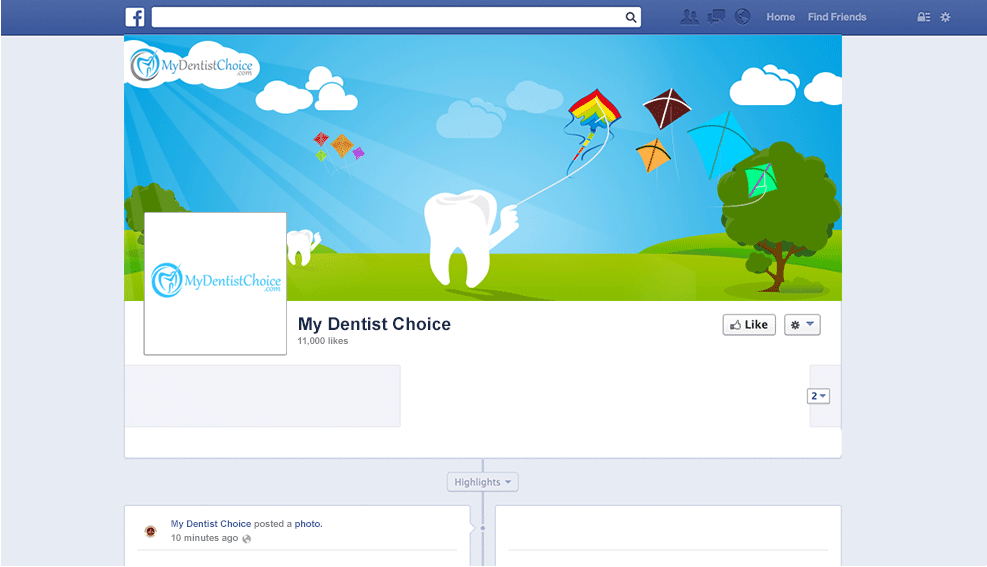Viewport: 987px width, 567px height.
Task: Like the My Dentist Choice page
Action: [x=749, y=325]
